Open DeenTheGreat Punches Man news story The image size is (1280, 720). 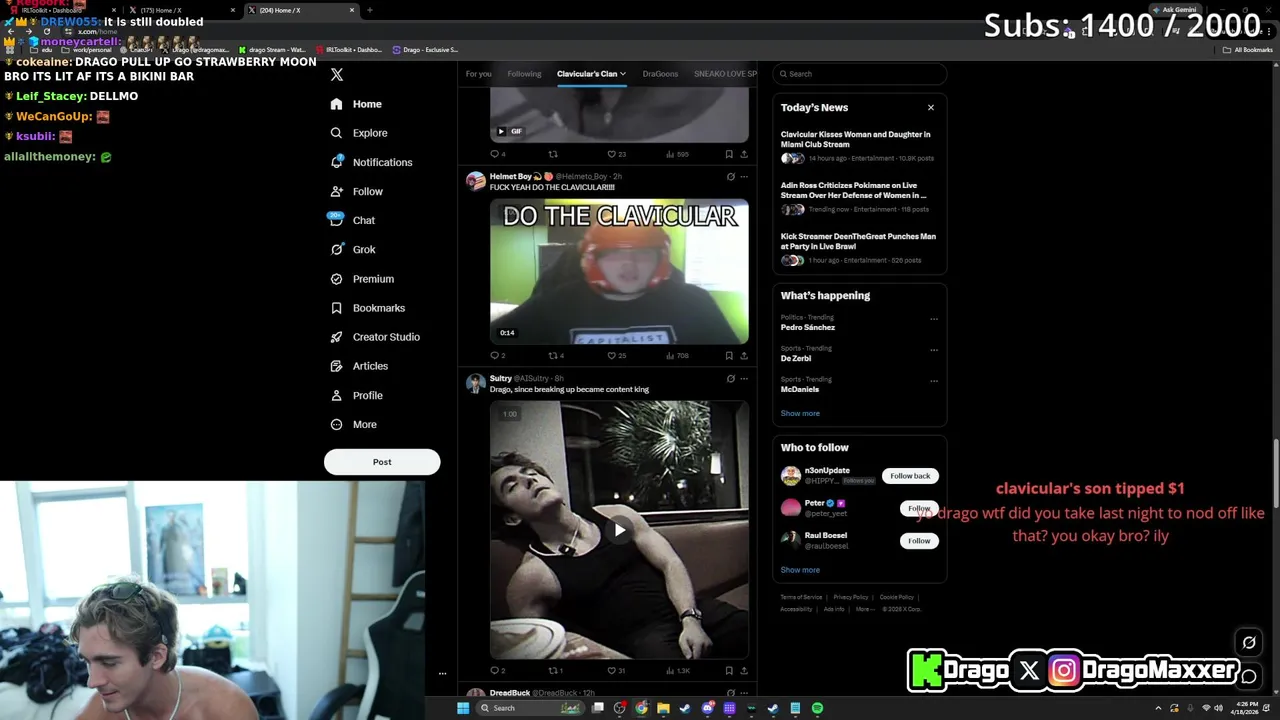(858, 248)
